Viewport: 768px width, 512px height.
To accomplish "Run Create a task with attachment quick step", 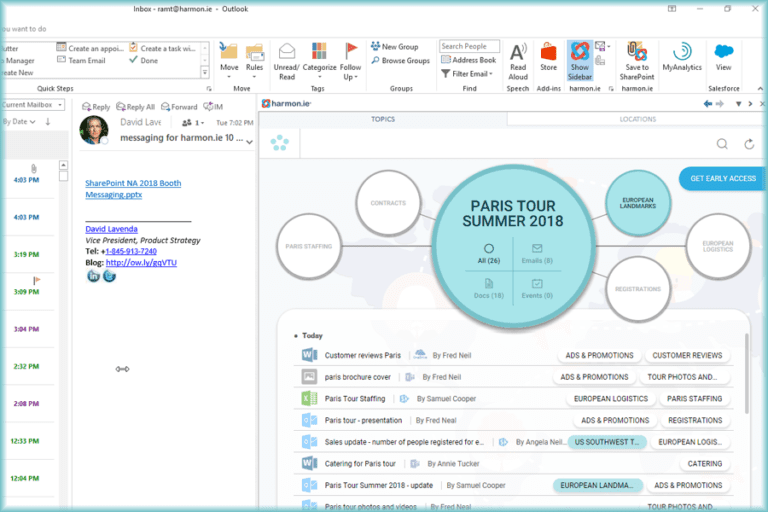I will (x=163, y=48).
